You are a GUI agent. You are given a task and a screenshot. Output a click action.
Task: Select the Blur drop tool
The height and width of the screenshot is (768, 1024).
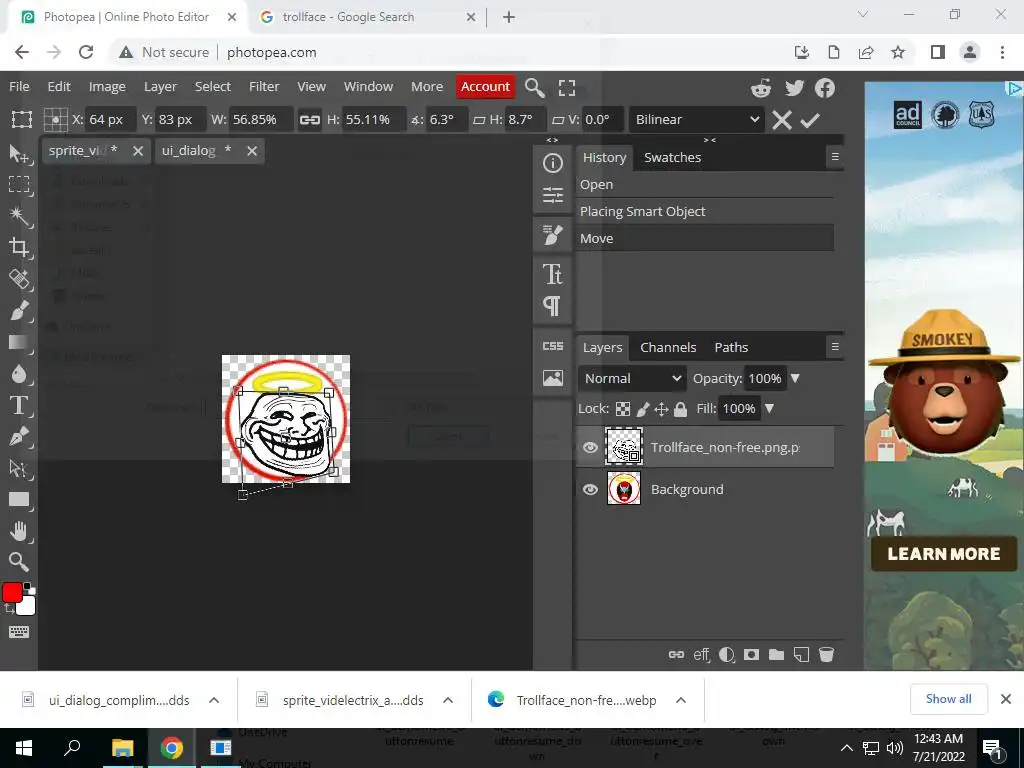point(19,374)
